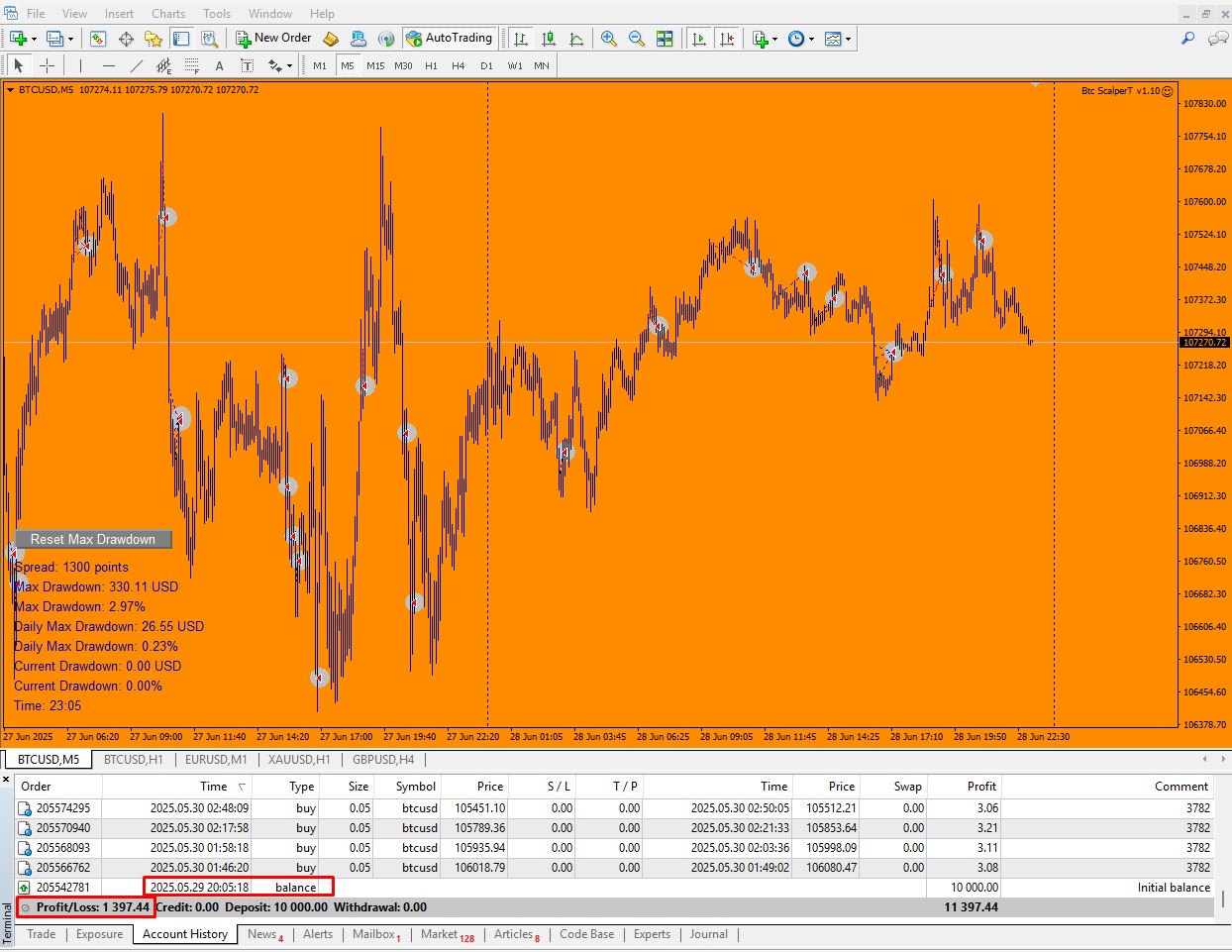Click the New Order button
The width and height of the screenshot is (1232, 952).
pyautogui.click(x=274, y=39)
